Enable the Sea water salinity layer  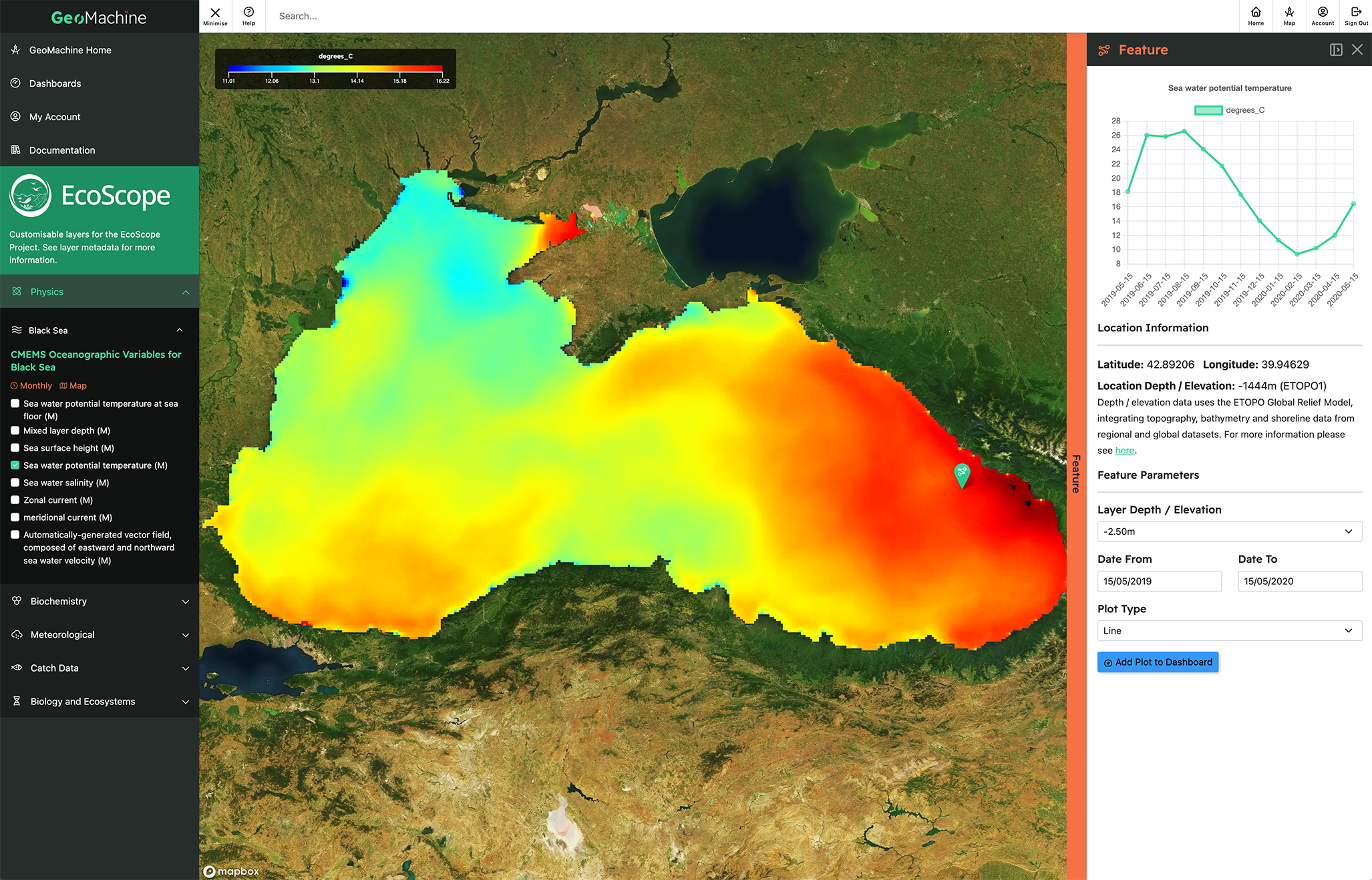click(15, 482)
